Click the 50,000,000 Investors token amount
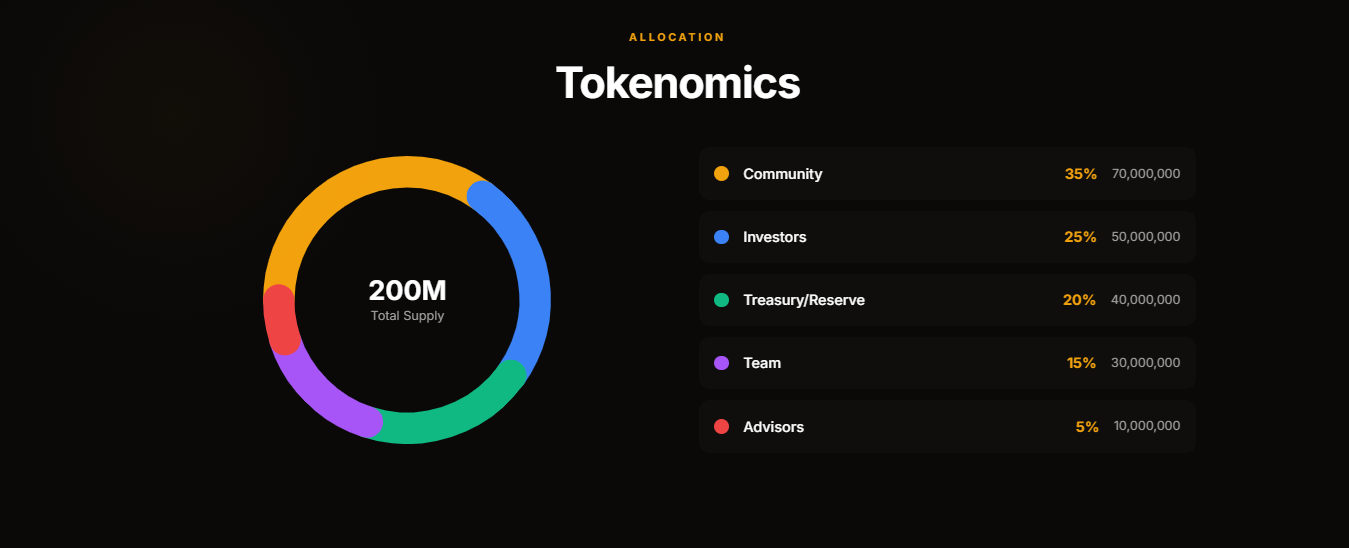 pos(1145,237)
